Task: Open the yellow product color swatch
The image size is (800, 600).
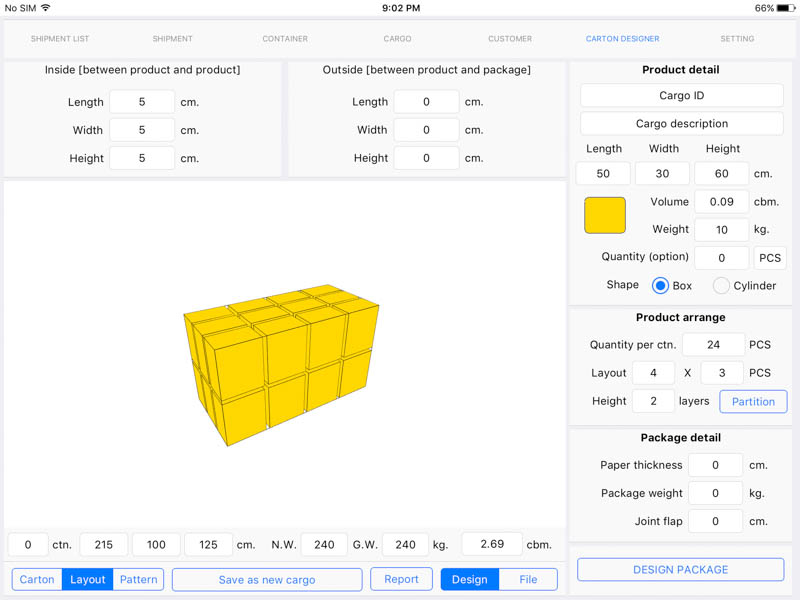Action: [x=605, y=215]
